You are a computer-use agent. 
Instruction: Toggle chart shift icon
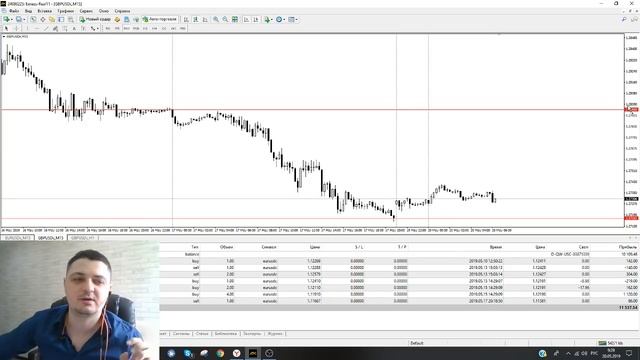click(256, 19)
